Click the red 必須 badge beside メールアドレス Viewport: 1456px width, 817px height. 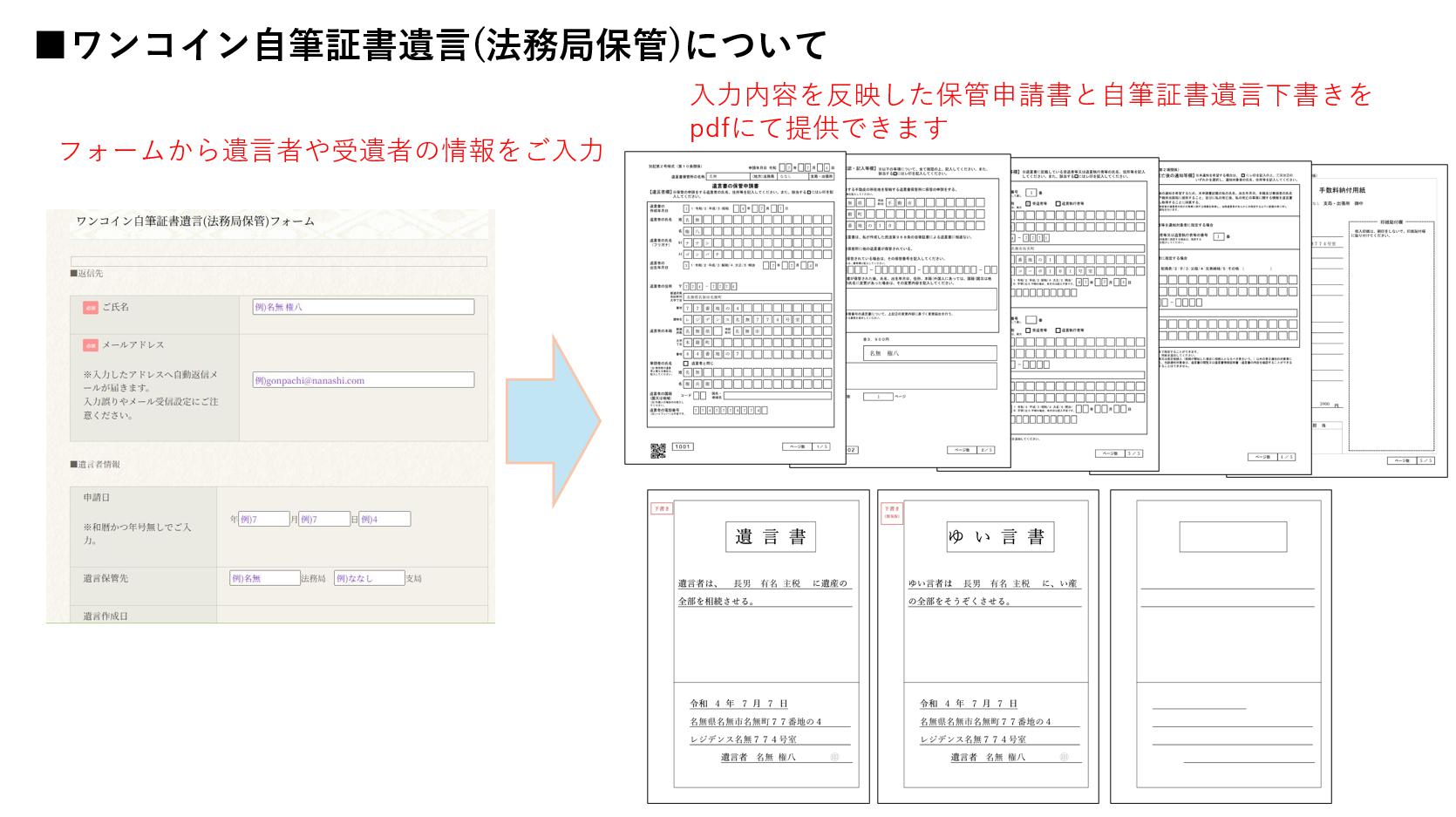(91, 345)
